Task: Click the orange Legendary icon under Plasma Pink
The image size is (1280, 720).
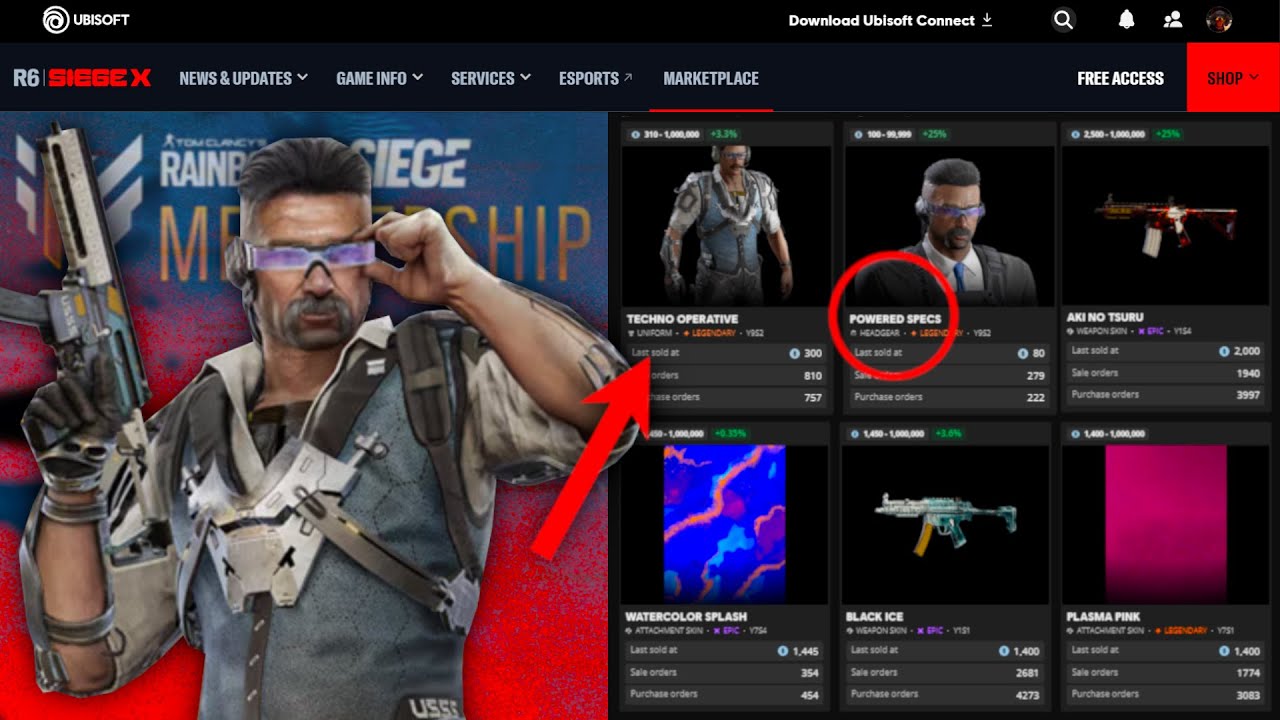Action: (x=1159, y=631)
